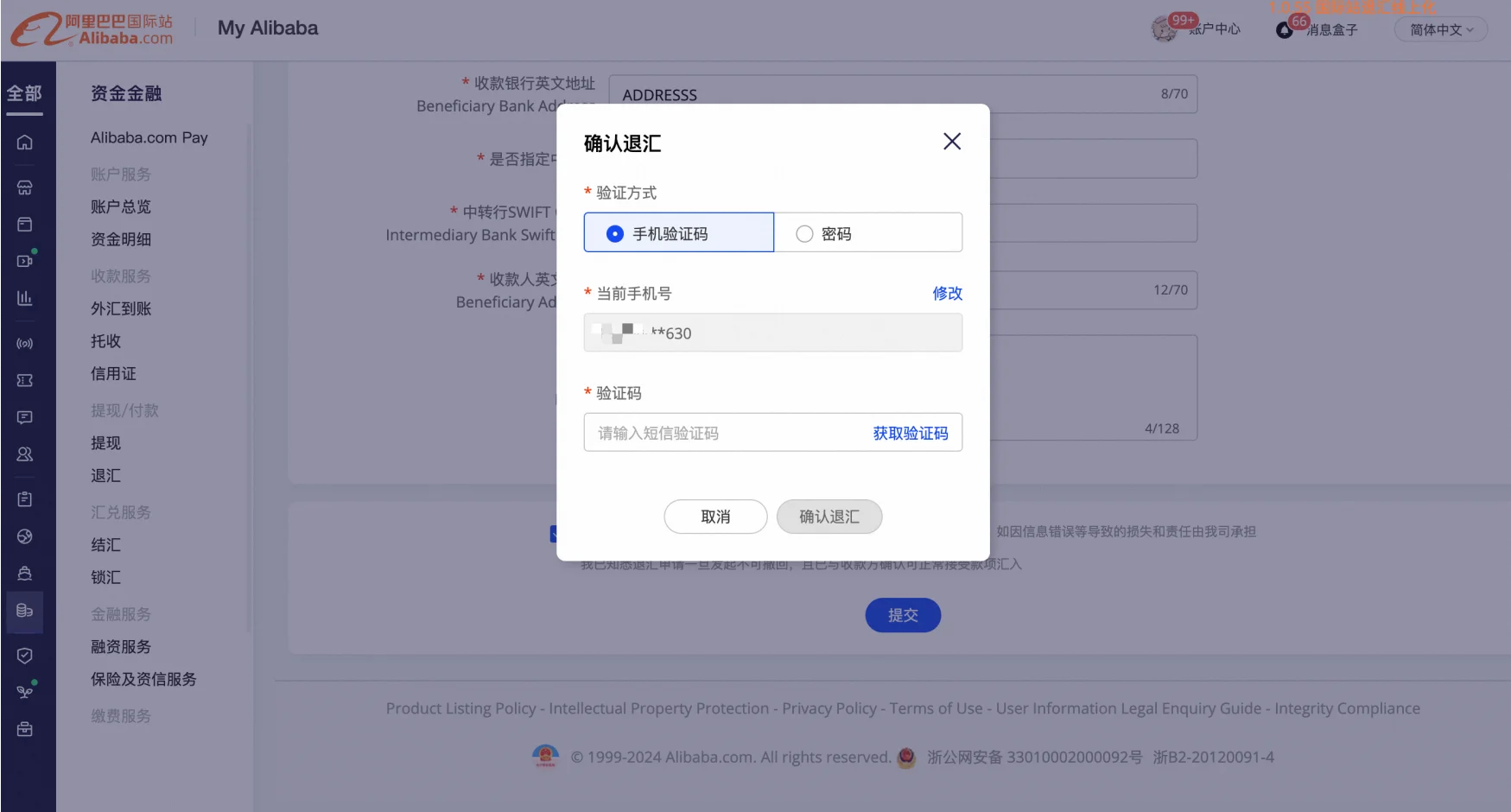Open 提现 in the finance menu
The height and width of the screenshot is (812, 1511).
[106, 443]
